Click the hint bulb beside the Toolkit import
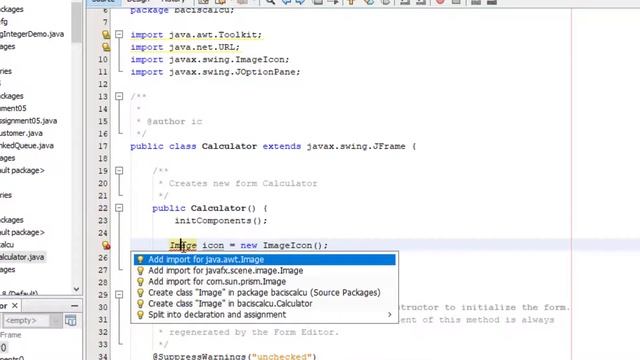640x360 pixels. [106, 35]
